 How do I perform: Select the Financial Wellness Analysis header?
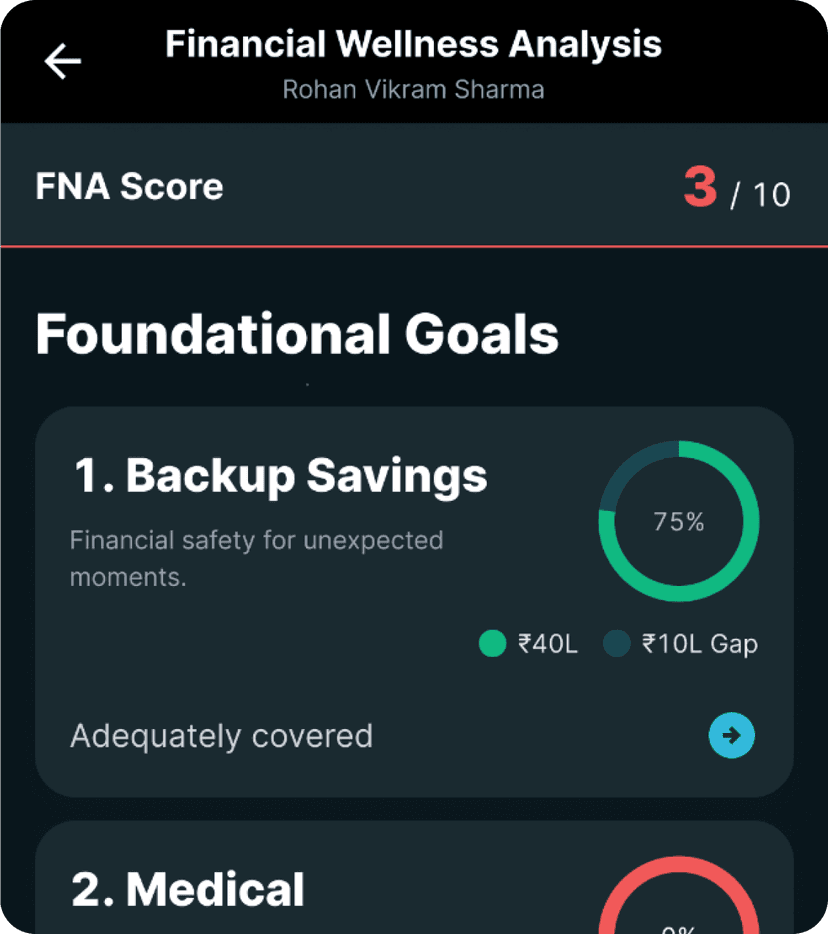[413, 44]
